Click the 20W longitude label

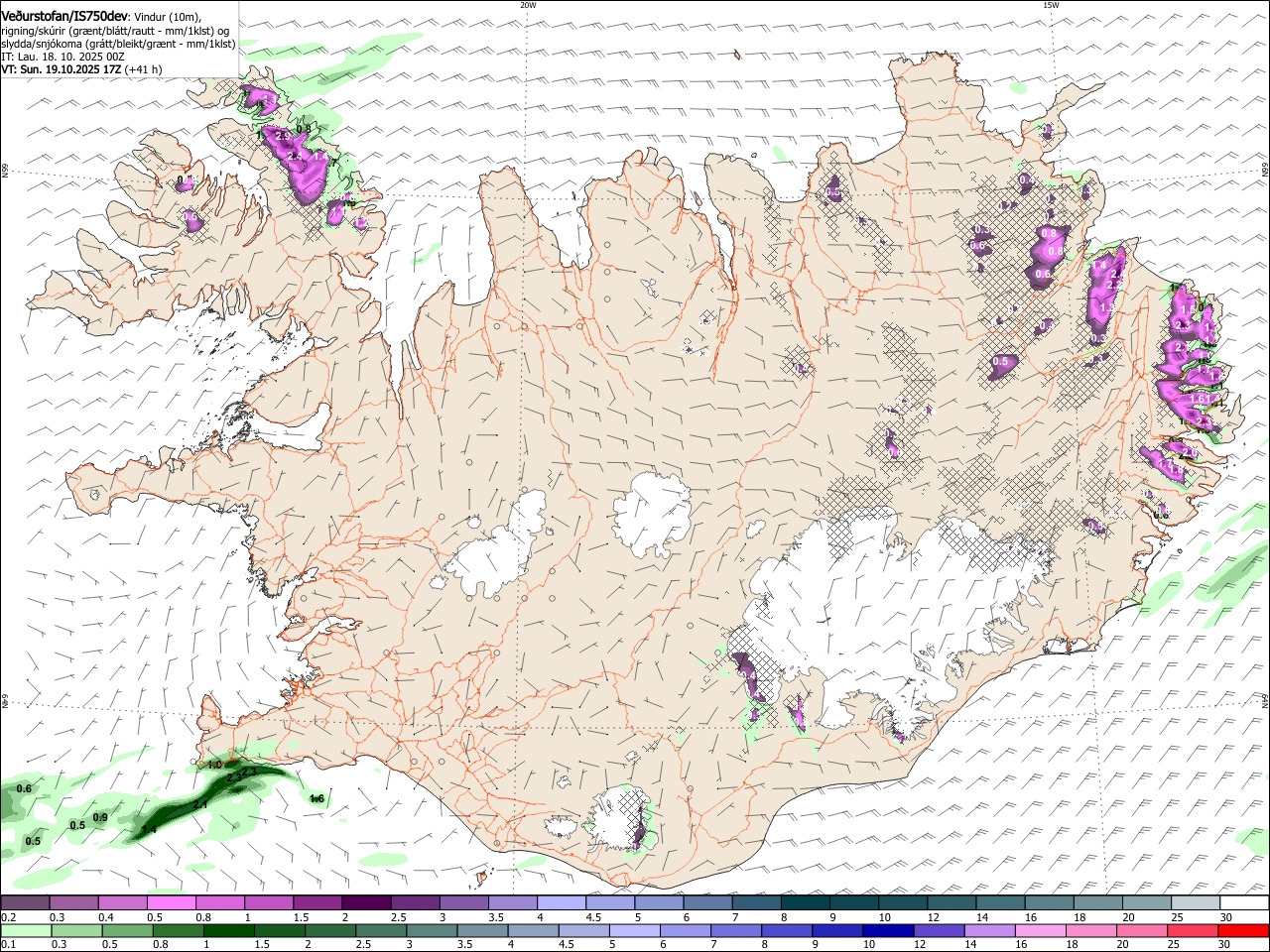pos(528,5)
